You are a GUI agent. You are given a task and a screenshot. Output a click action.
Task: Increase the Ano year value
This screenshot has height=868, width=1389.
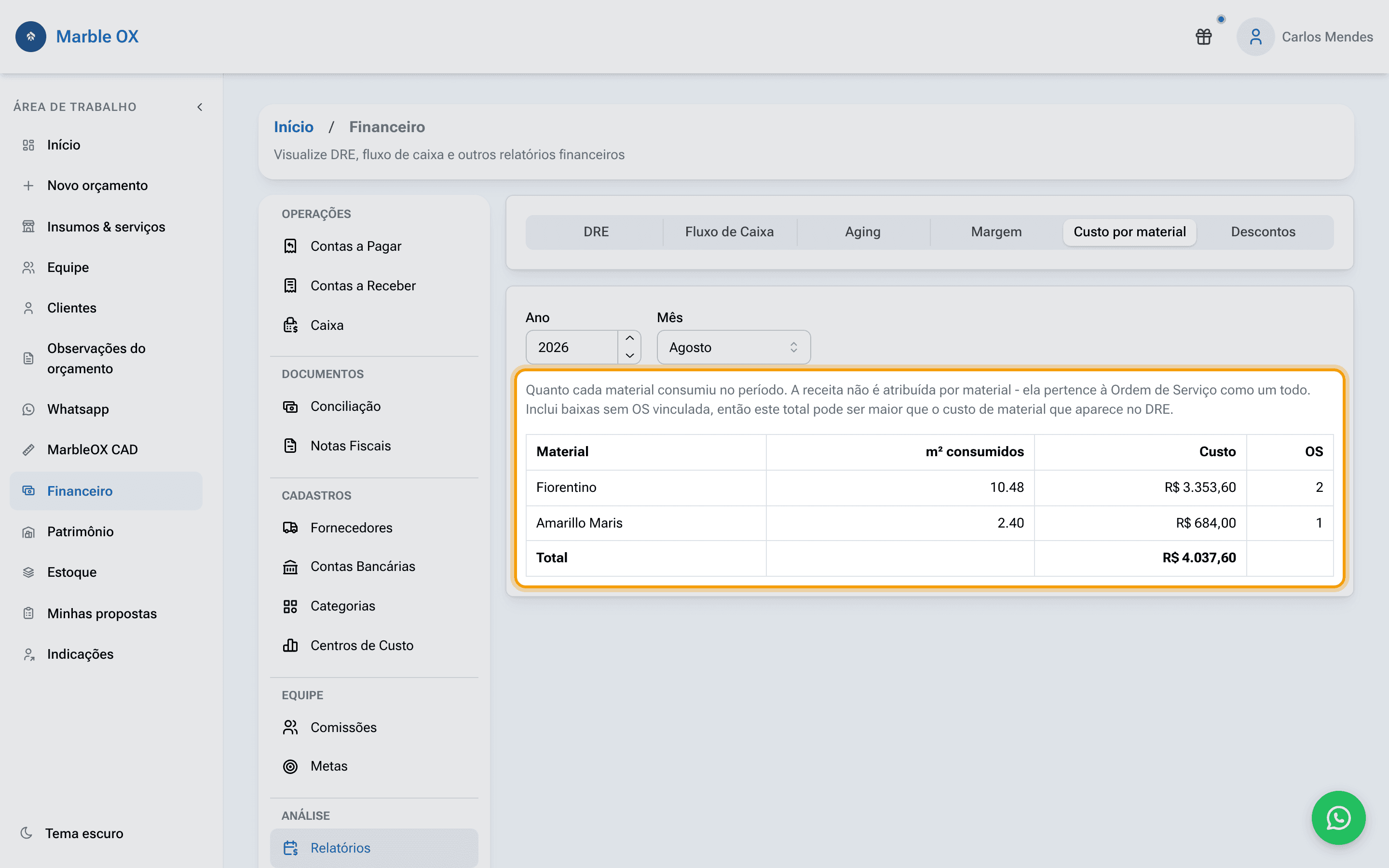630,339
